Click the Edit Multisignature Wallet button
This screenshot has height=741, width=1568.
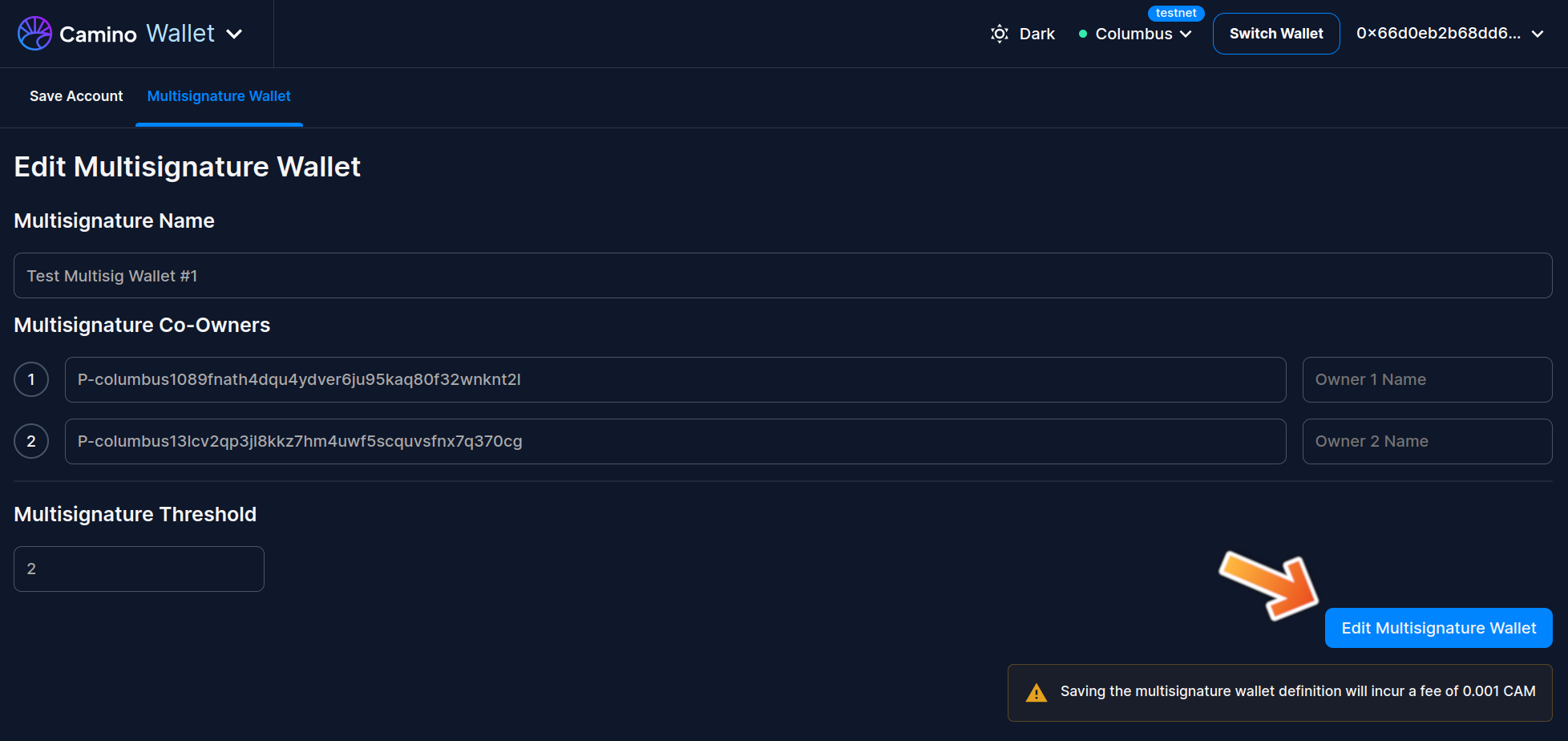pyautogui.click(x=1438, y=628)
